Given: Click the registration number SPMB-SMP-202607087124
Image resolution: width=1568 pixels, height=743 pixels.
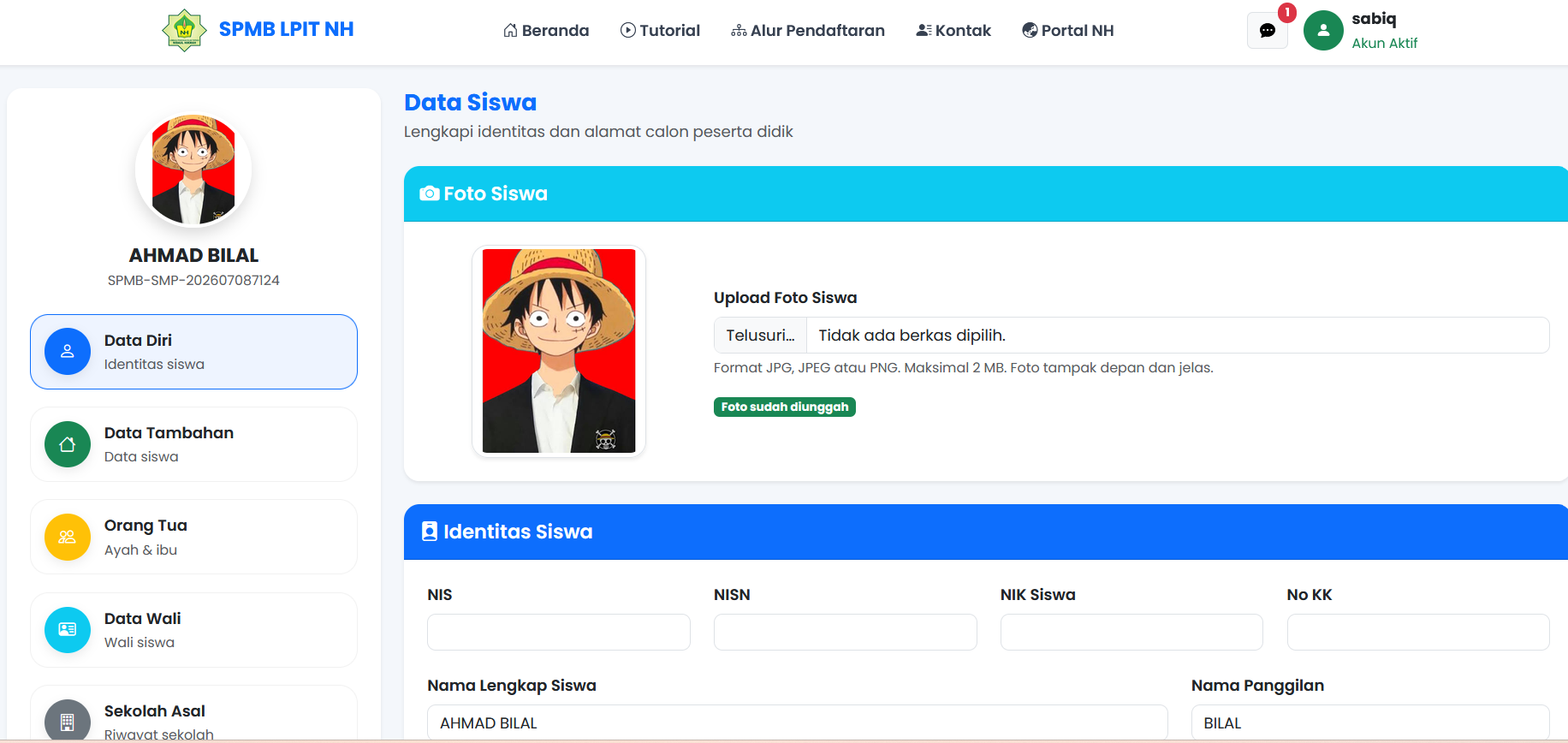Looking at the screenshot, I should tap(193, 280).
